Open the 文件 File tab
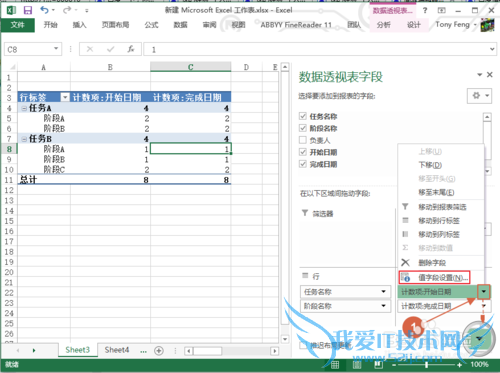The height and width of the screenshot is (373, 500). 18,25
